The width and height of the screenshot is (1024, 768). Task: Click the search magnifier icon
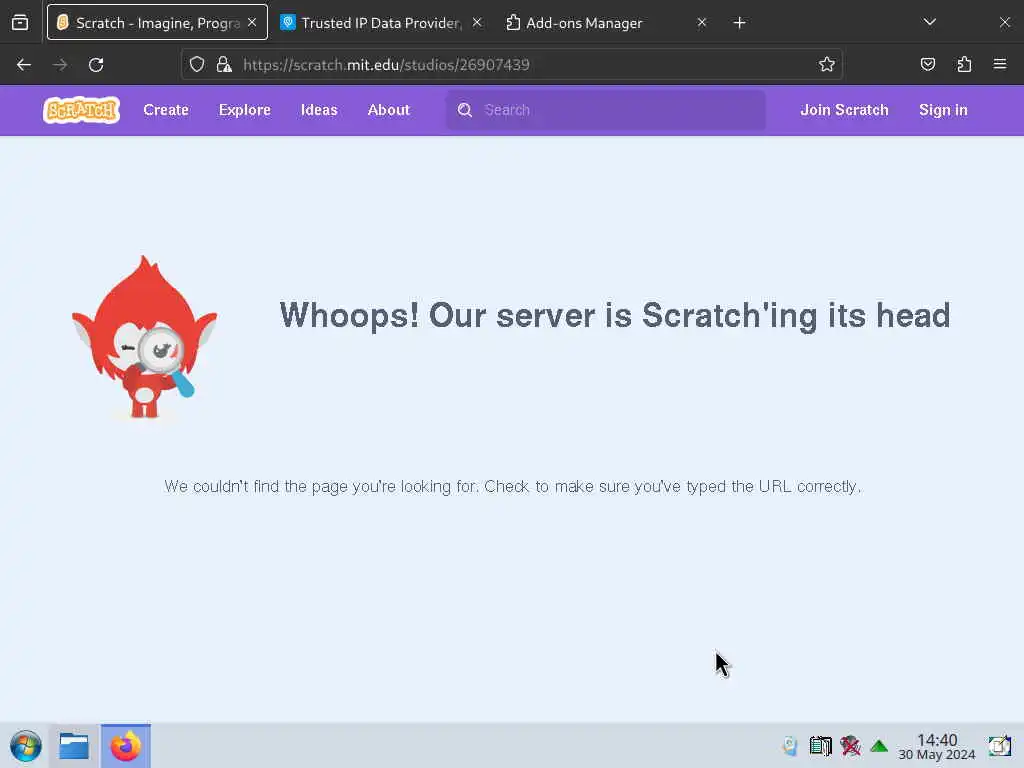(x=465, y=110)
